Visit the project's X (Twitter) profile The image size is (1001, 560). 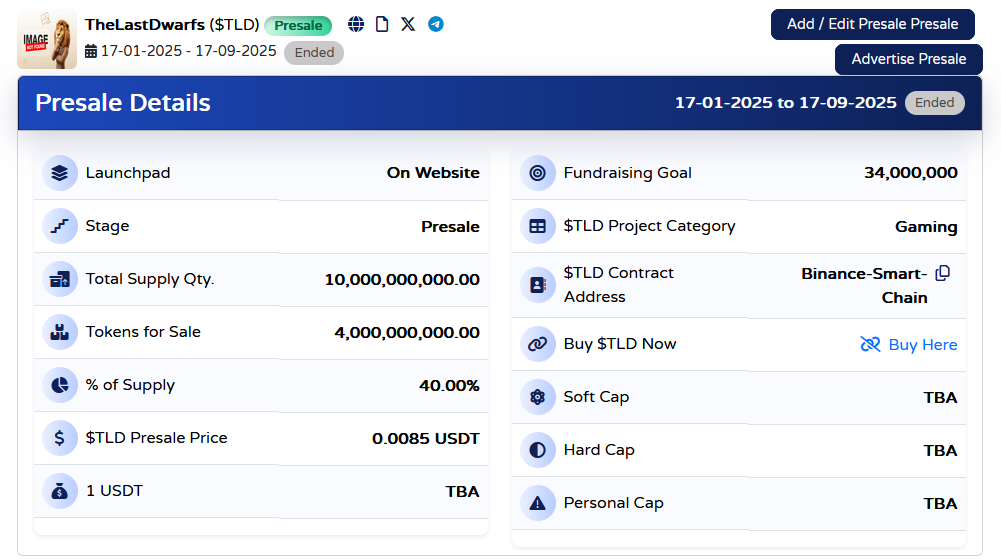coord(408,24)
